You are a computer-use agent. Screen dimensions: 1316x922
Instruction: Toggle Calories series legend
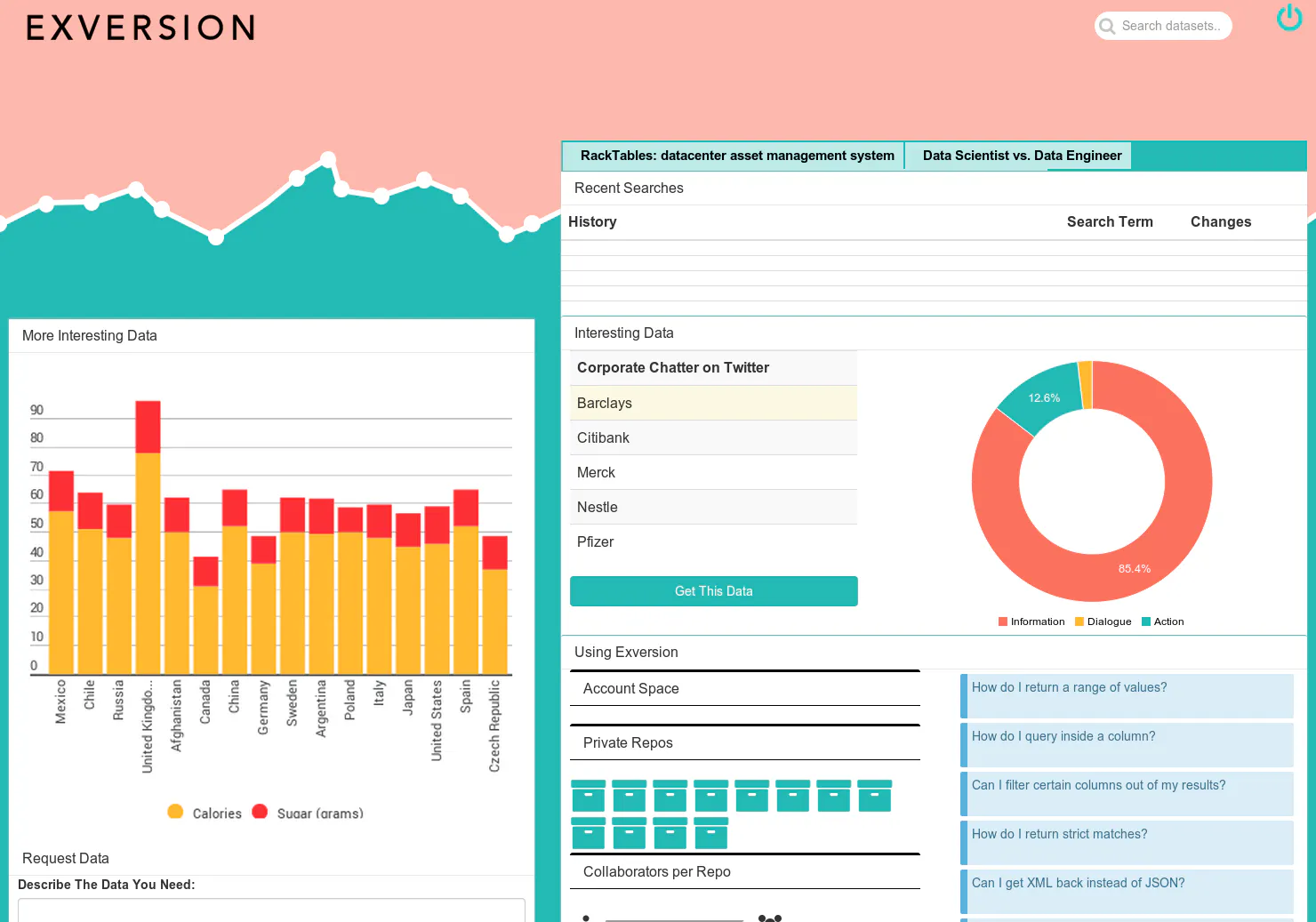point(205,813)
